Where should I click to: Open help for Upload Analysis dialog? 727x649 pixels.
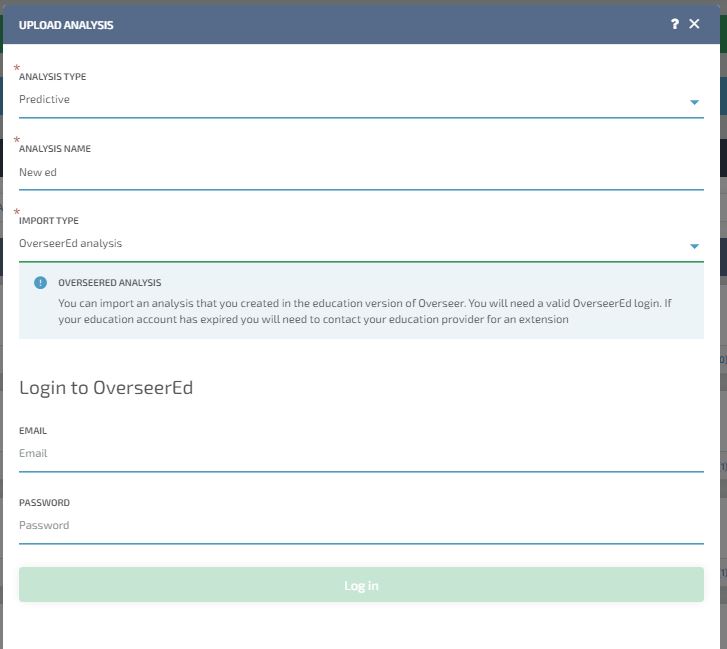point(675,24)
